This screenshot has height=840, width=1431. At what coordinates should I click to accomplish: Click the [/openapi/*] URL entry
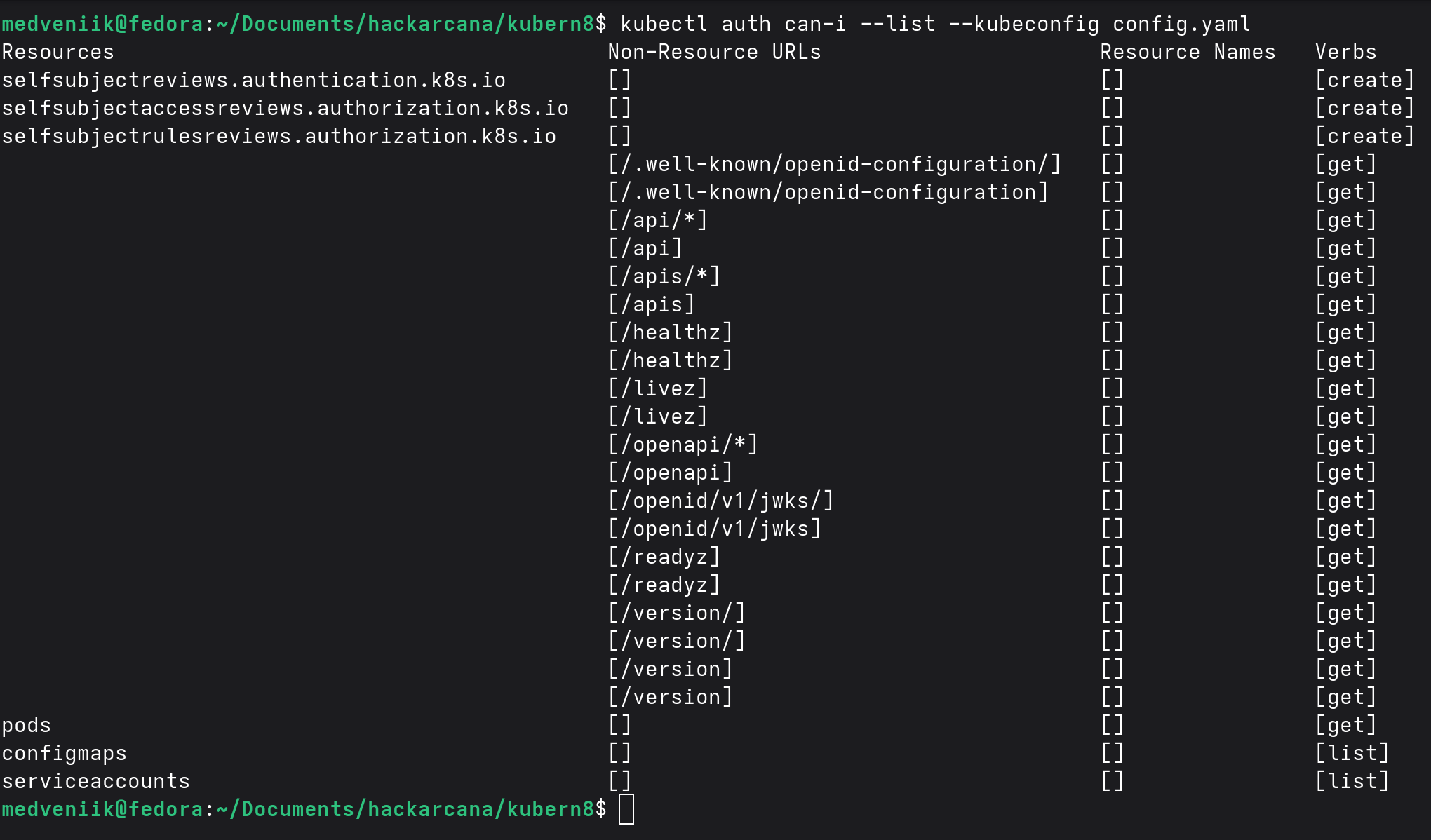(x=683, y=445)
